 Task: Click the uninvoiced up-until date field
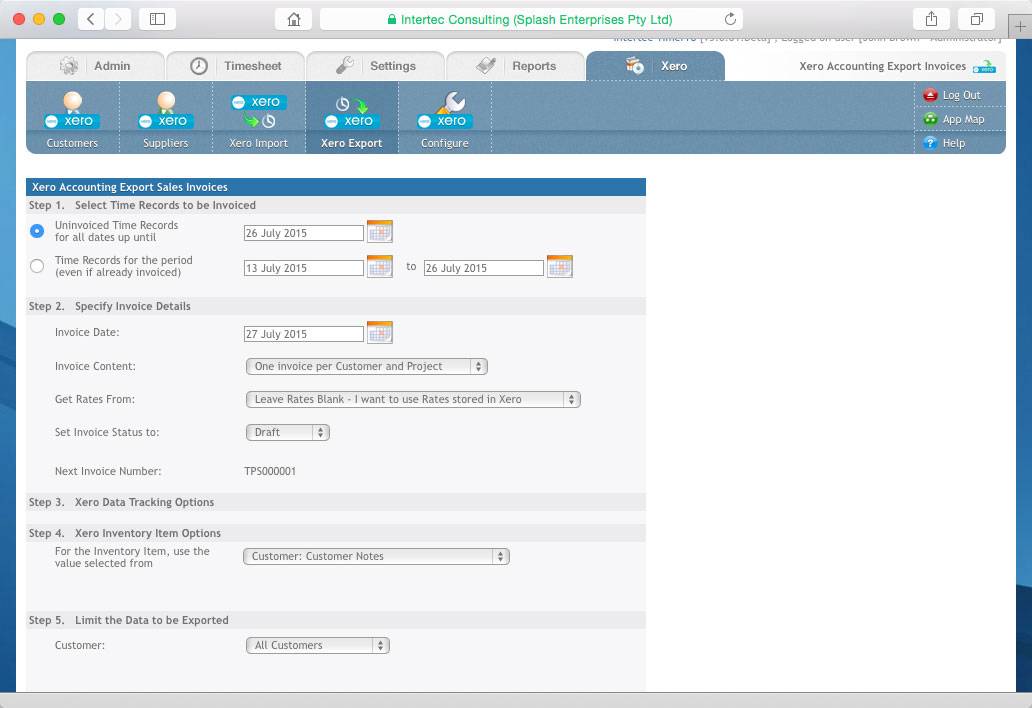click(x=303, y=233)
